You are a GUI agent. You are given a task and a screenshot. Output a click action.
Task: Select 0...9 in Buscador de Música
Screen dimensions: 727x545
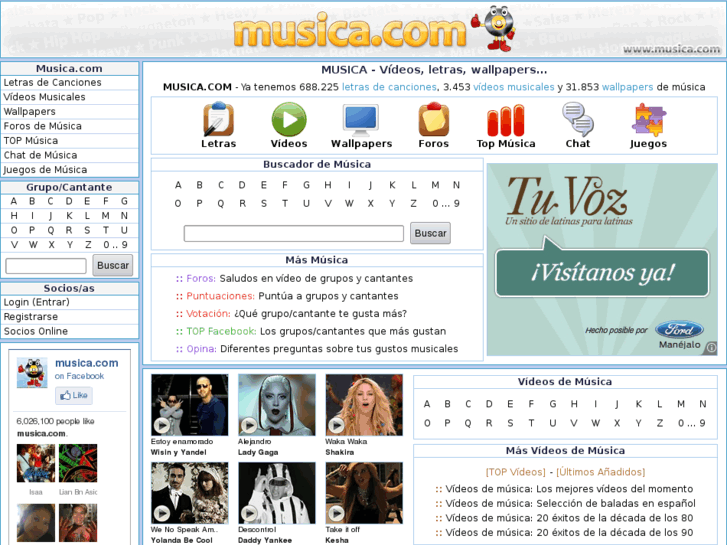[446, 204]
